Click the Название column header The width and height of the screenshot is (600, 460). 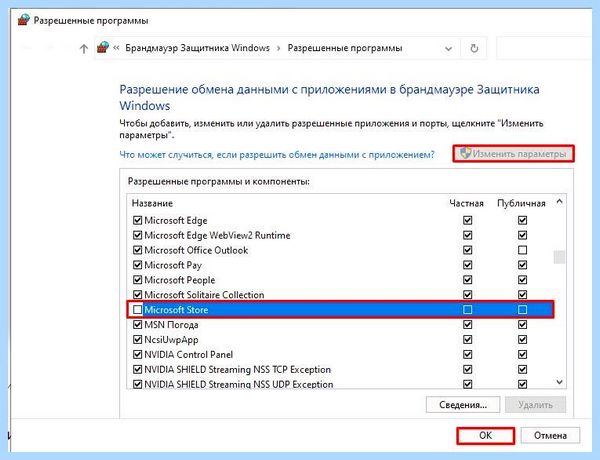click(152, 203)
